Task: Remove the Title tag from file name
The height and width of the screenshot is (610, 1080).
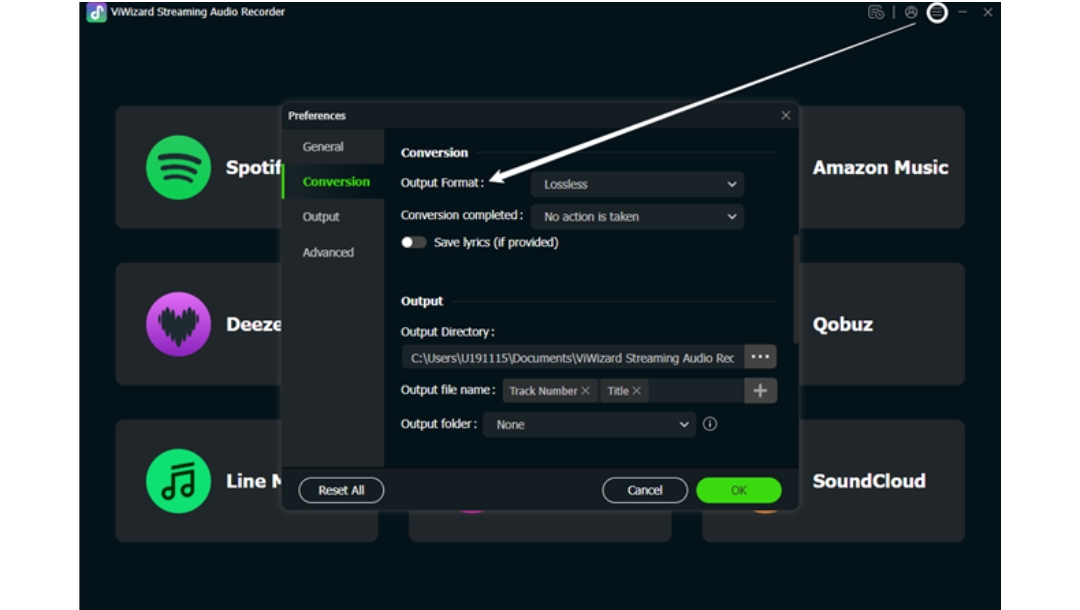Action: tap(637, 391)
